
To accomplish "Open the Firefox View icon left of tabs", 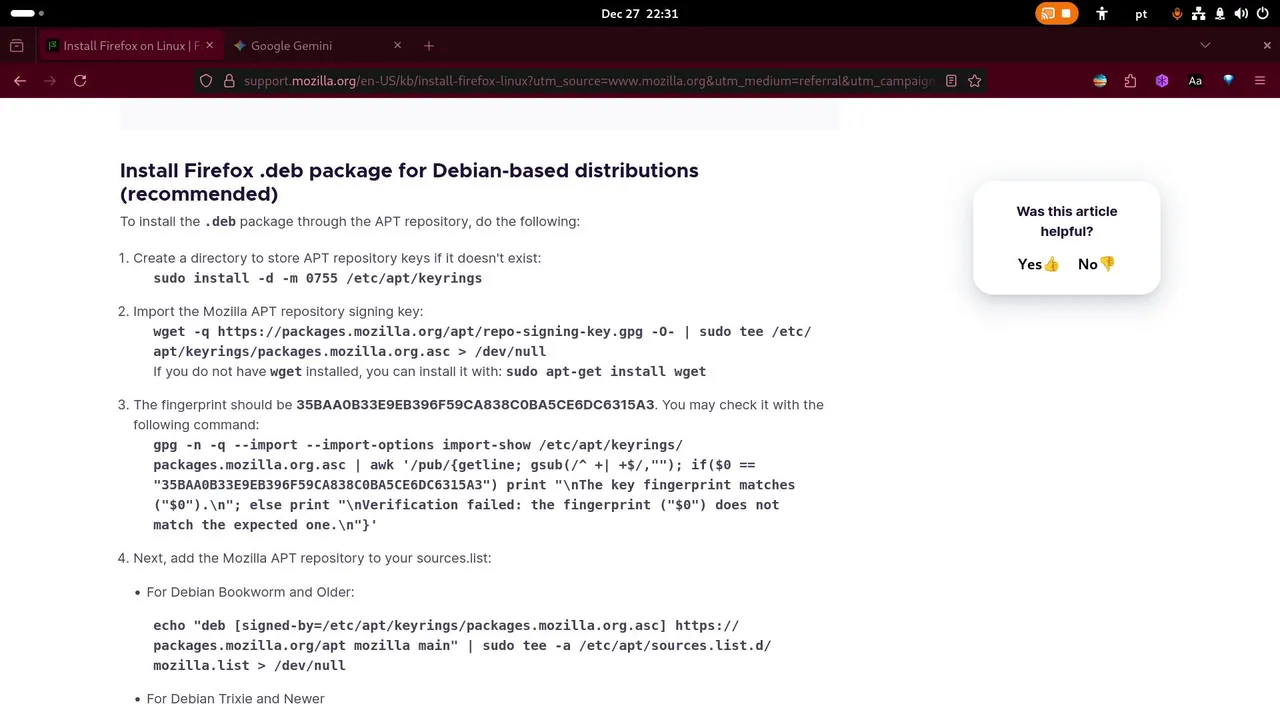I will coord(17,46).
